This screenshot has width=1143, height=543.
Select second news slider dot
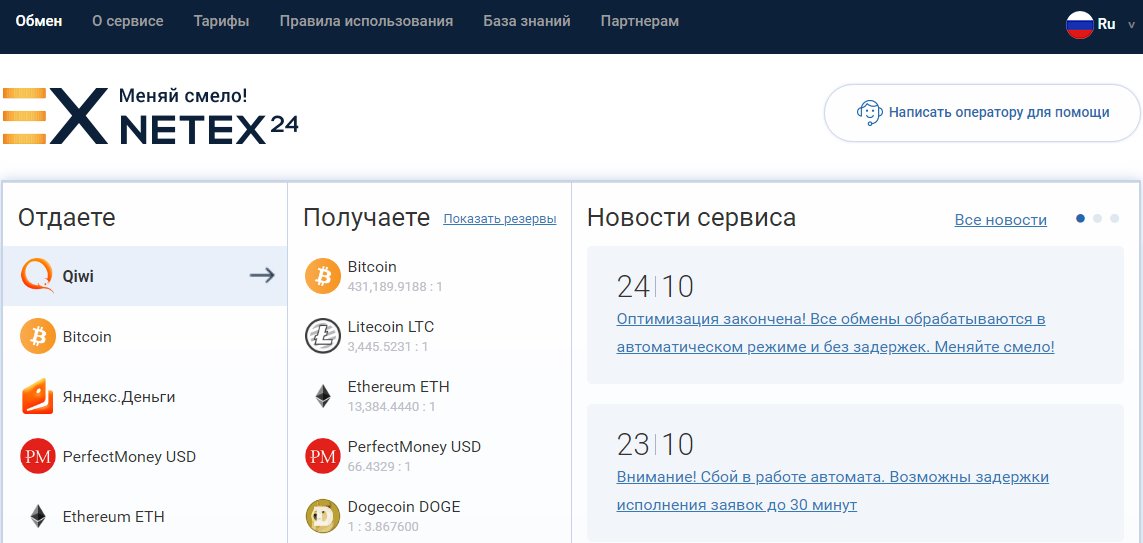1098,218
